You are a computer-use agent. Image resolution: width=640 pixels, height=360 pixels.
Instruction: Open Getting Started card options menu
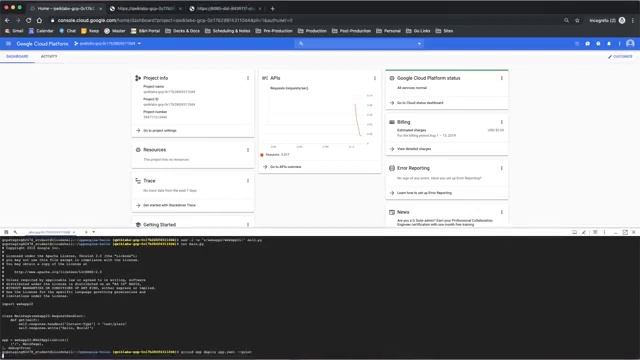point(248,224)
